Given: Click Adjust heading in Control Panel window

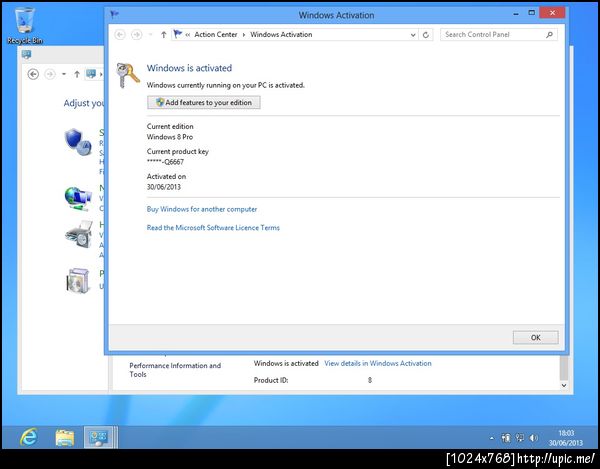Looking at the screenshot, I should (83, 103).
